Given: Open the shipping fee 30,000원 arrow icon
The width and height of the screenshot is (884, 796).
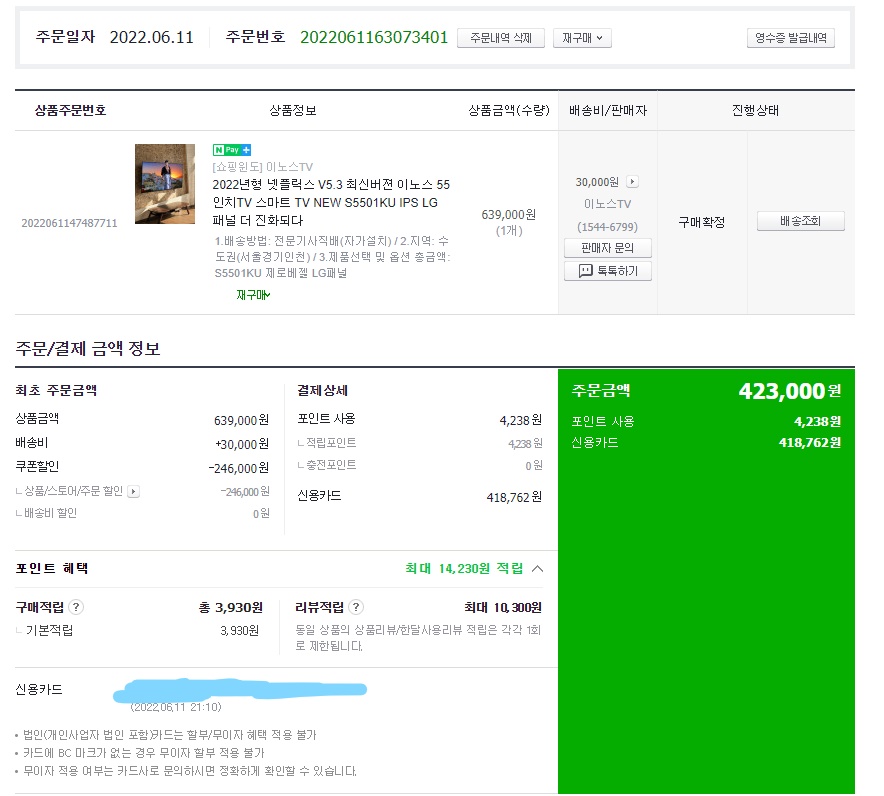Looking at the screenshot, I should pos(633,182).
